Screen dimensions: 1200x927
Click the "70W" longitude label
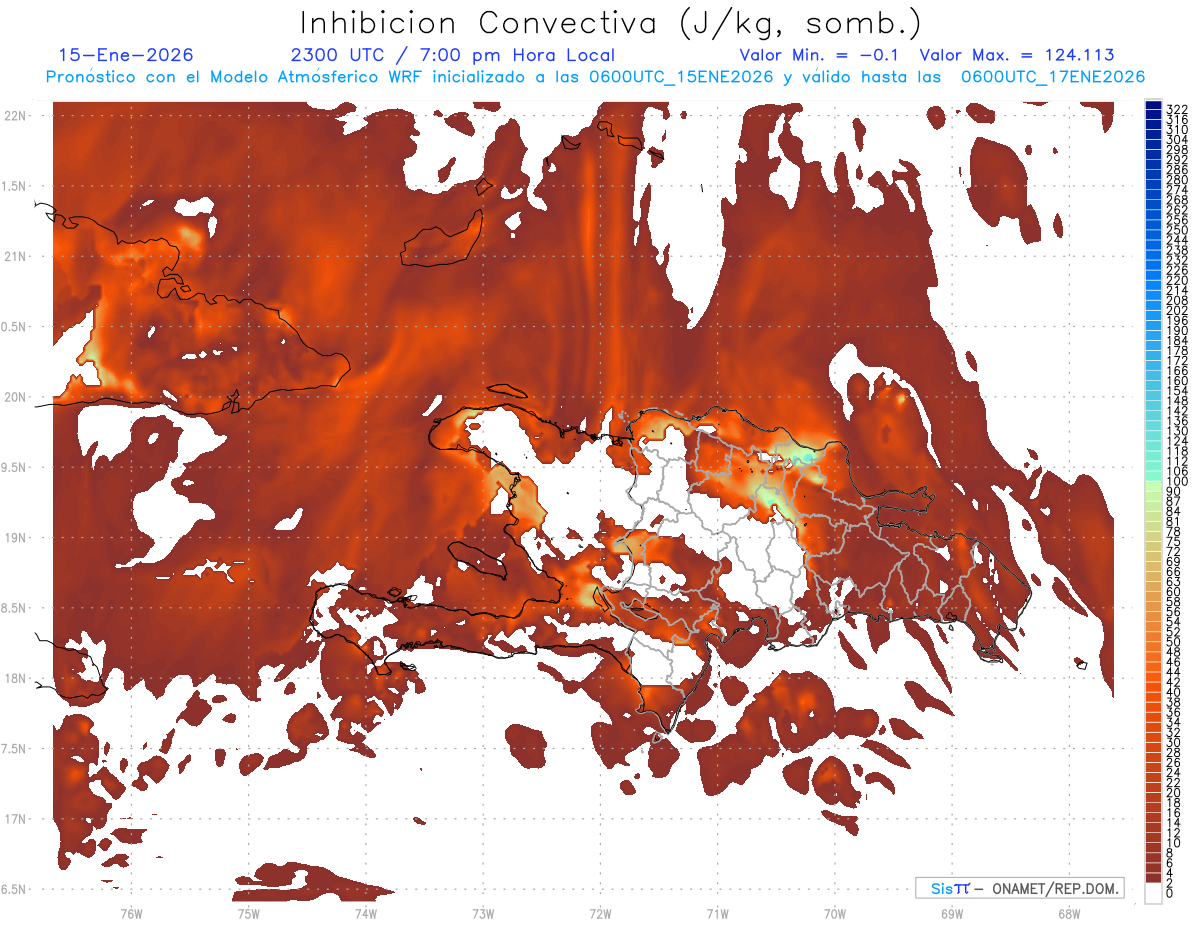(x=835, y=913)
